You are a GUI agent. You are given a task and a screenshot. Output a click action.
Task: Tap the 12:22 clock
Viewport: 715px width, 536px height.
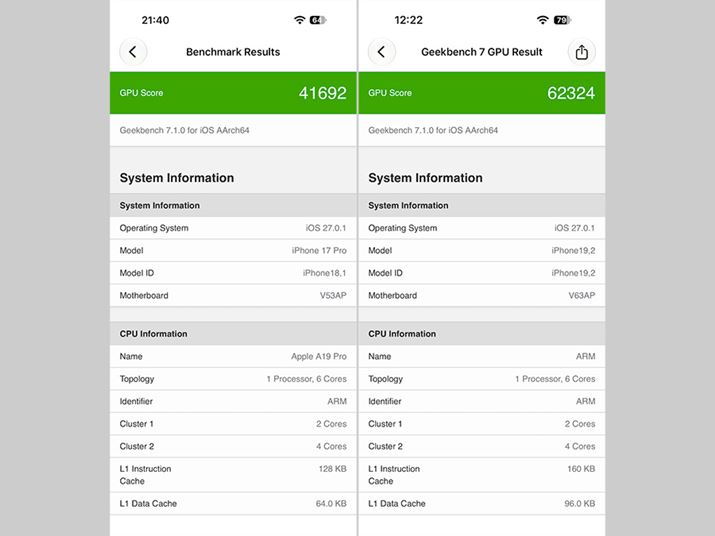[x=409, y=20]
